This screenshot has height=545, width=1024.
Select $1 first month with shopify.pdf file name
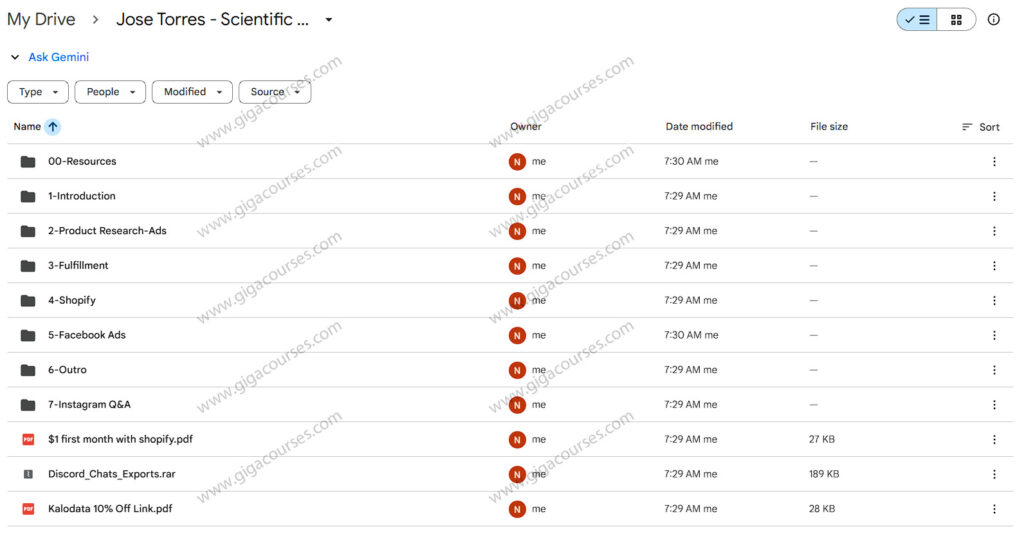point(120,439)
